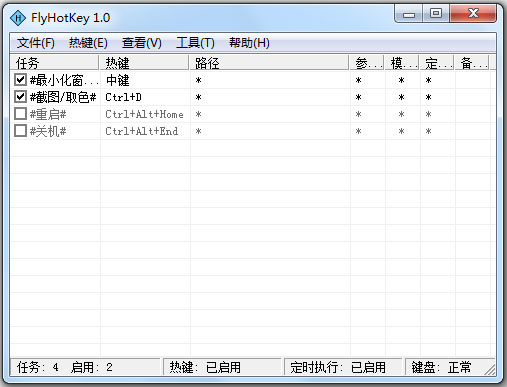Select the #关机# task name

pos(48,131)
